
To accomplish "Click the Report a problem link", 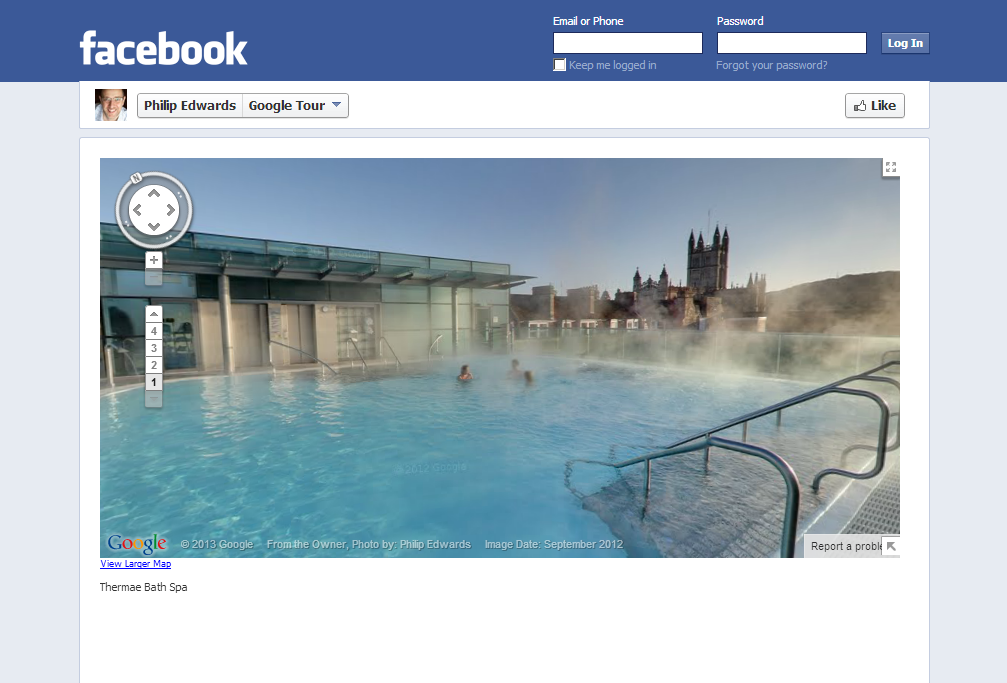I will (x=846, y=546).
